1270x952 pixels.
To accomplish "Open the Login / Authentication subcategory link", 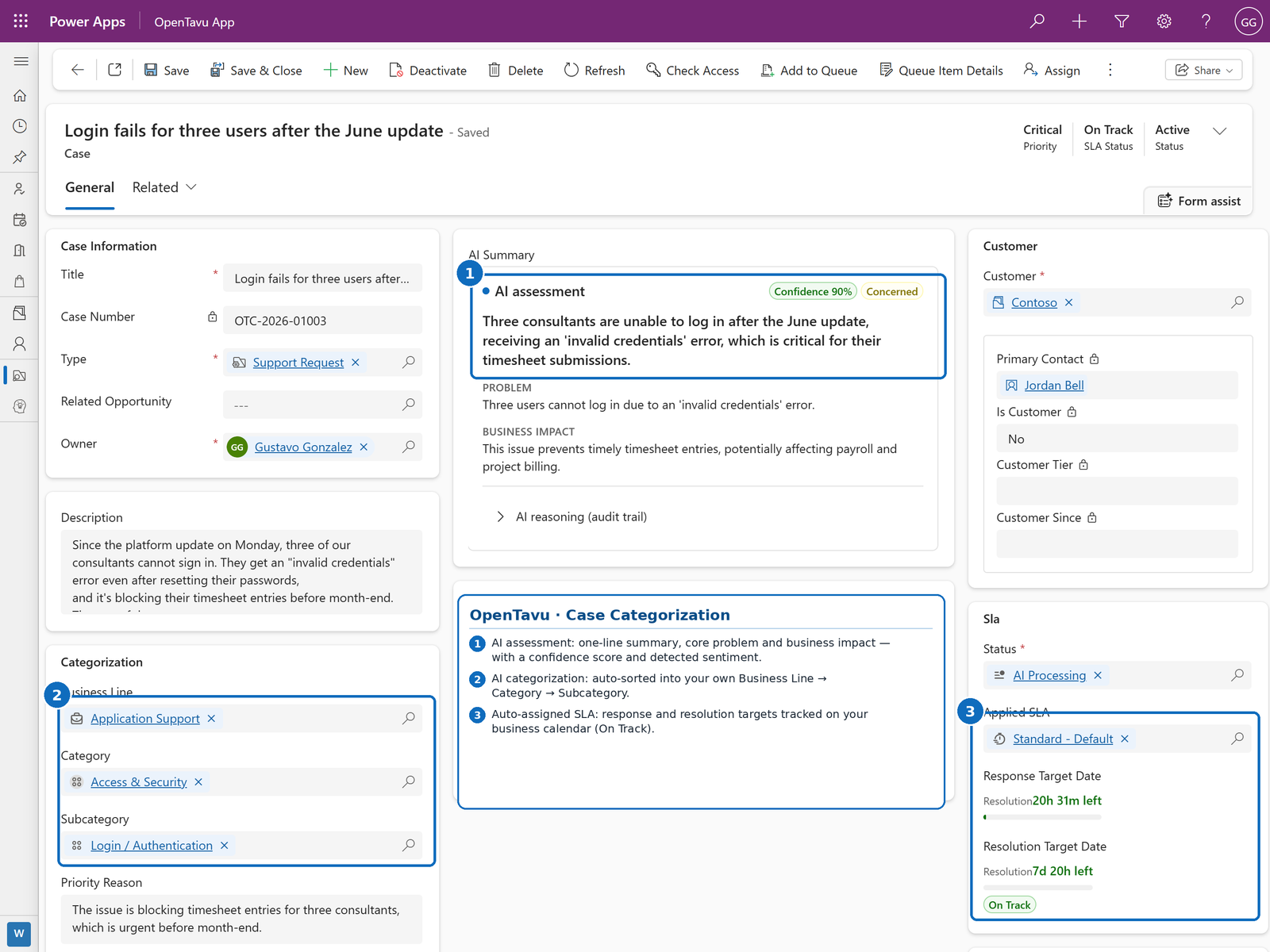I will [x=152, y=846].
